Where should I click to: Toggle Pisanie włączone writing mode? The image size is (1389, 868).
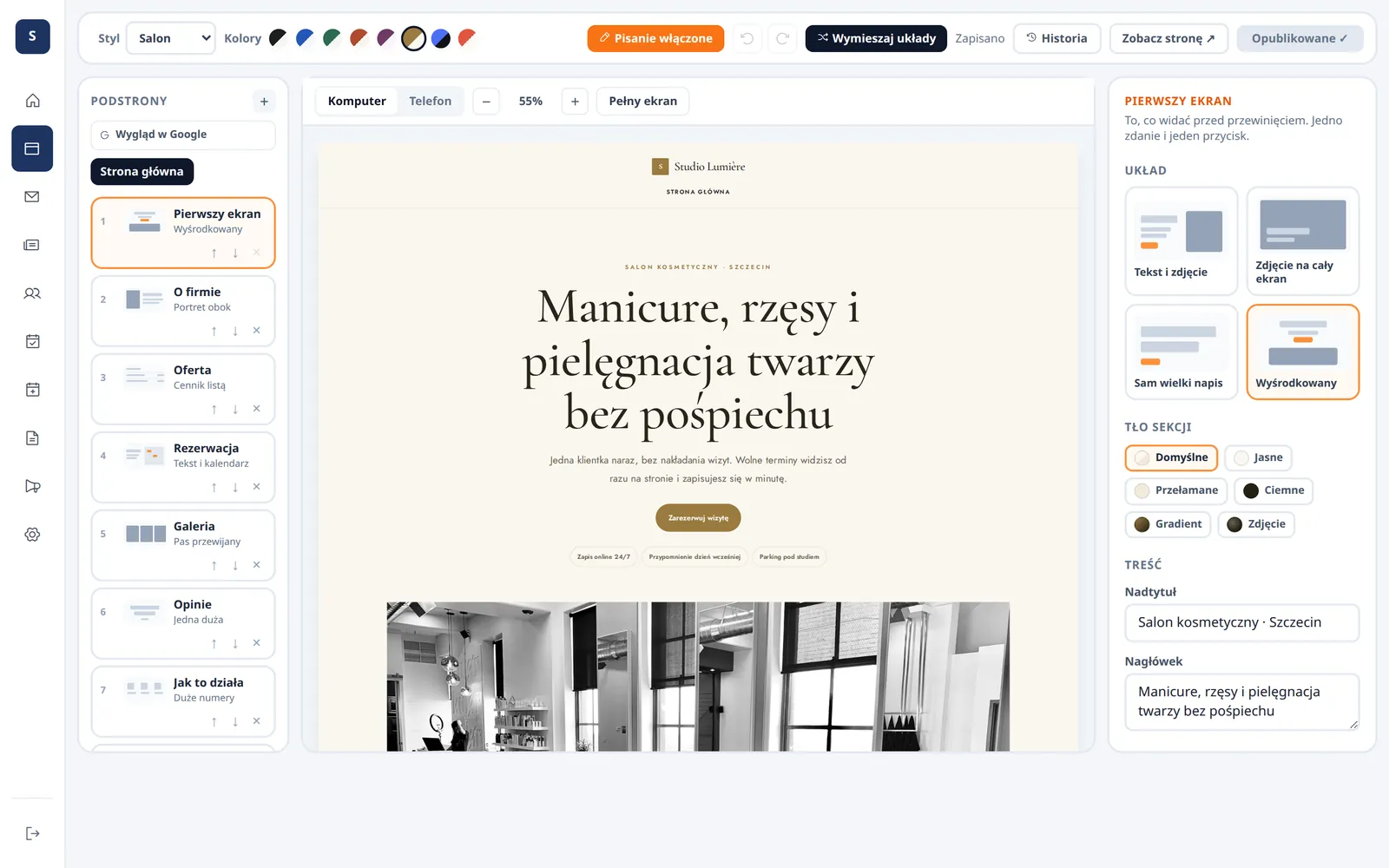[655, 38]
